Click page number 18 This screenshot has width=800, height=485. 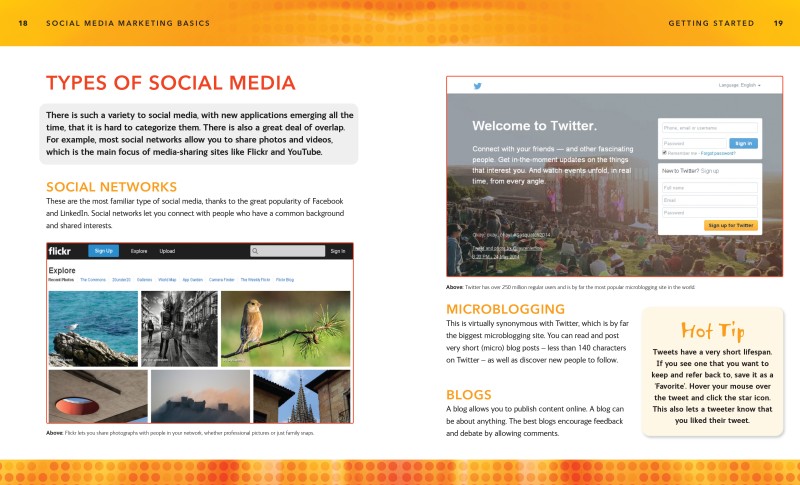point(23,23)
